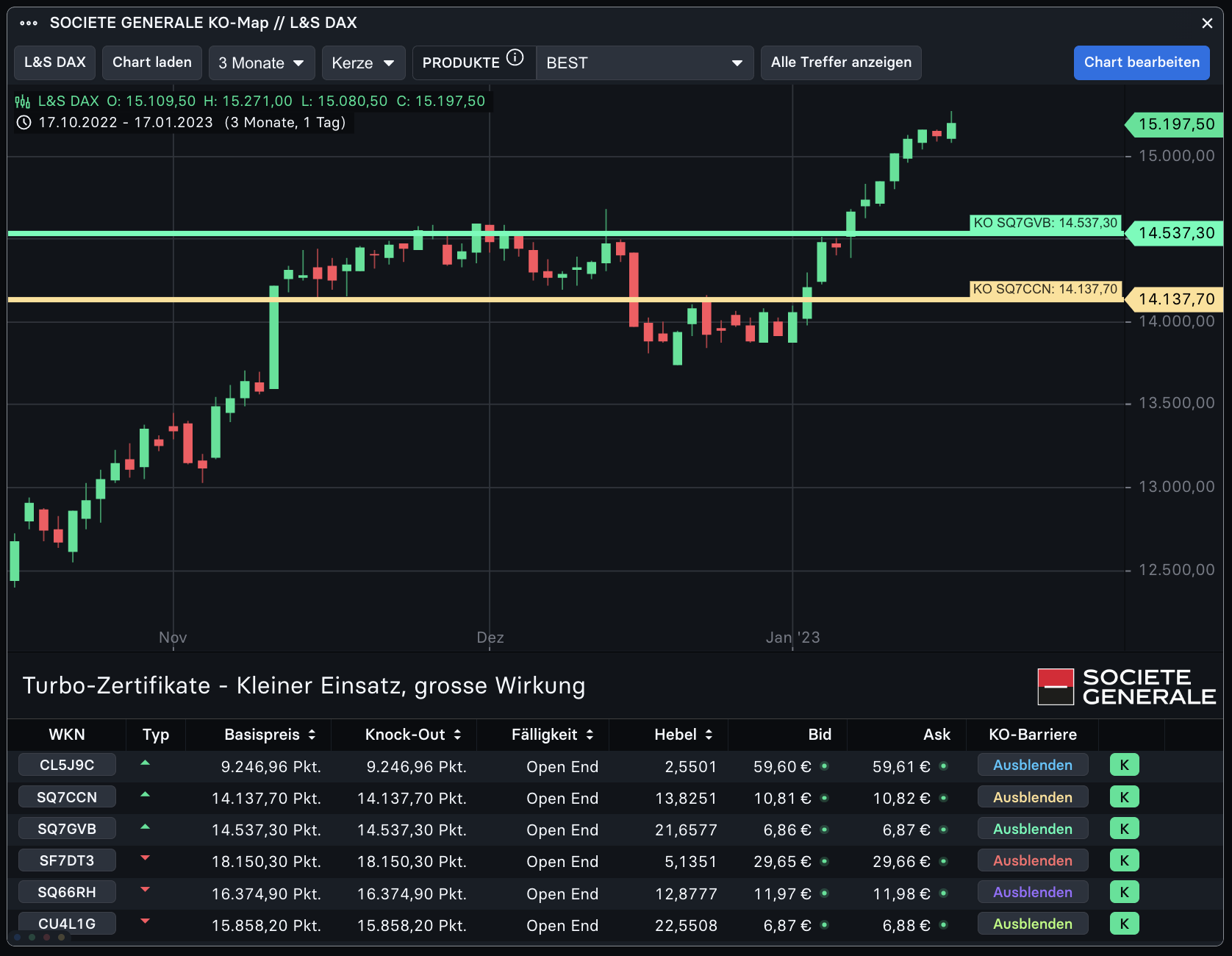Hide KO barrier for SQ7CCN

(x=1032, y=796)
